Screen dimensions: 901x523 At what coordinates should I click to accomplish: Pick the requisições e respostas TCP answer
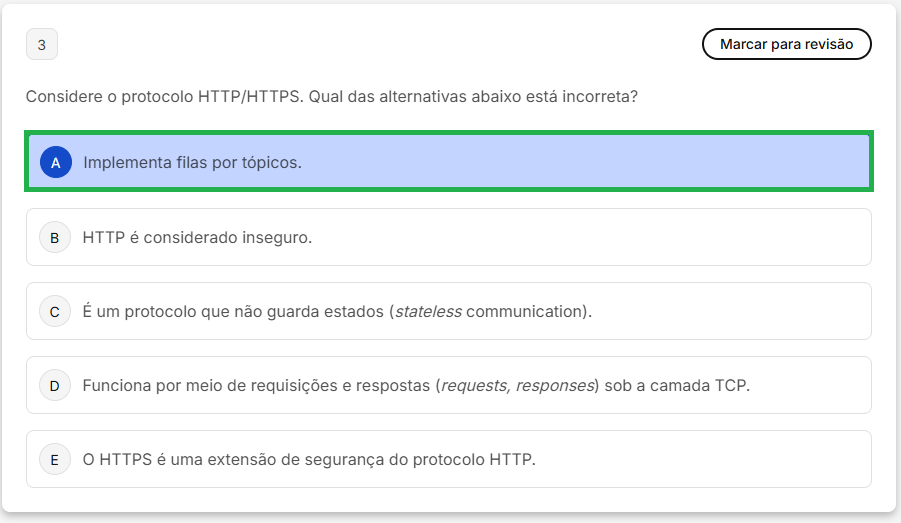click(416, 386)
